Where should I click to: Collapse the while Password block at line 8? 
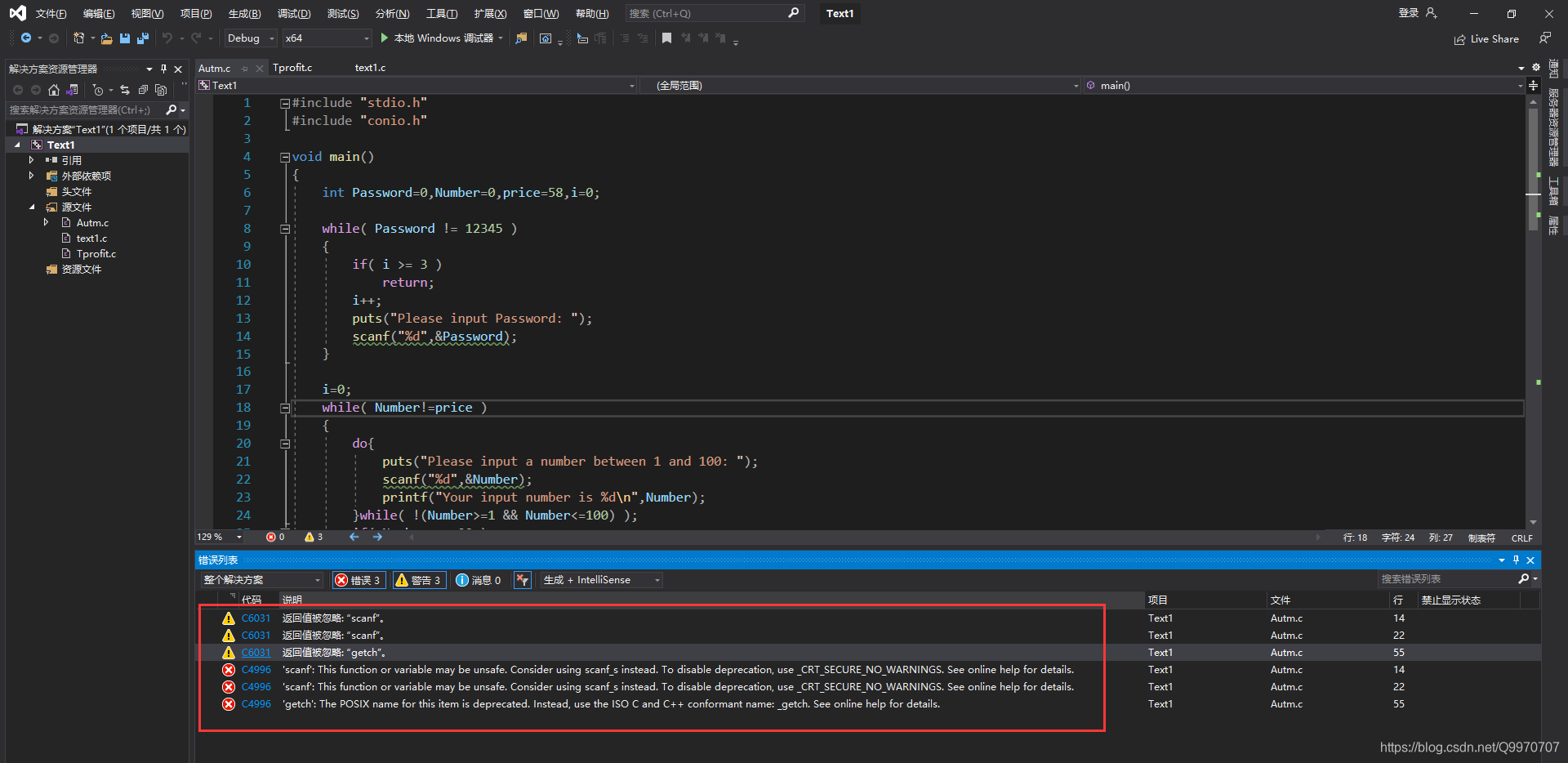(x=285, y=229)
